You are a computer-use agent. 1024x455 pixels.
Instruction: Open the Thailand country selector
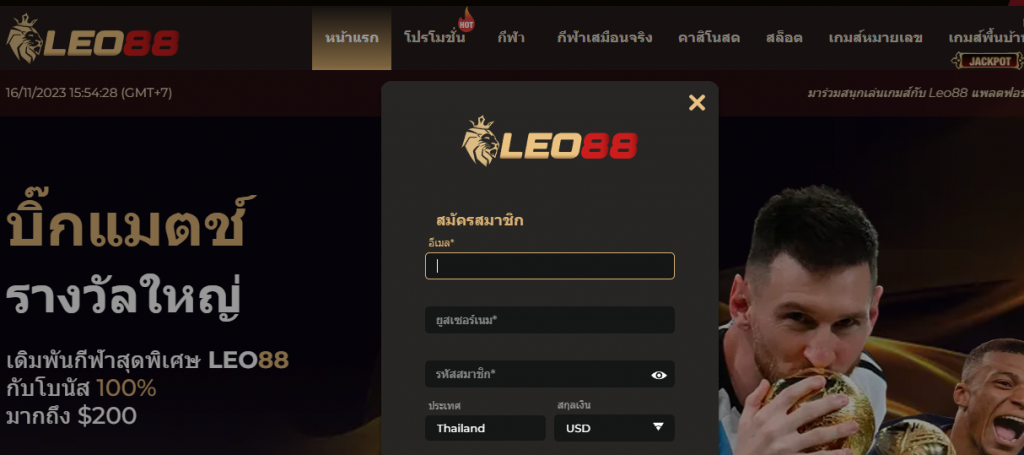coord(485,428)
